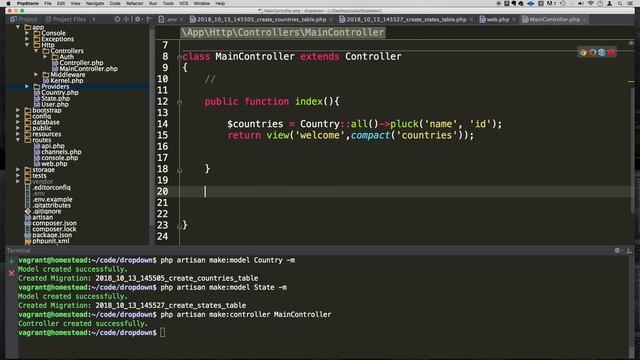The image size is (640, 360).
Task: Open macOS Notification Center icon
Action: tap(631, 3)
